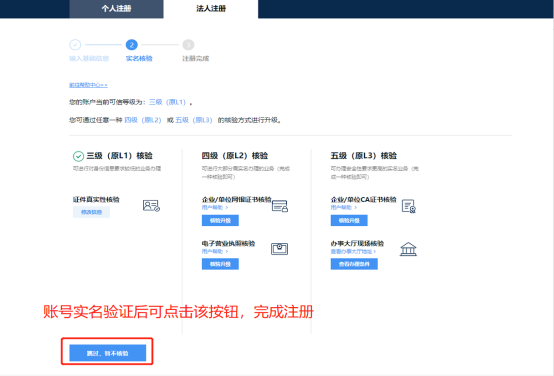
Task: Click step 3 circle 注册完成
Action: (x=188, y=45)
